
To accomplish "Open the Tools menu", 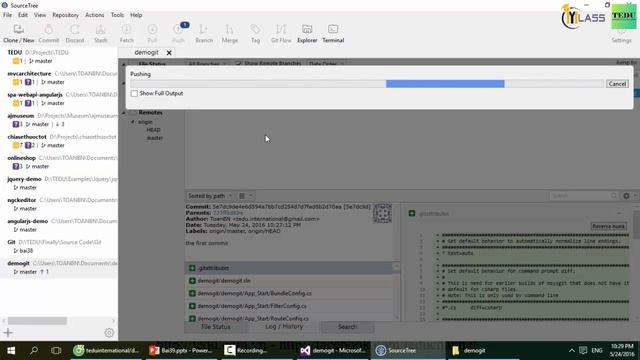I will click(117, 15).
